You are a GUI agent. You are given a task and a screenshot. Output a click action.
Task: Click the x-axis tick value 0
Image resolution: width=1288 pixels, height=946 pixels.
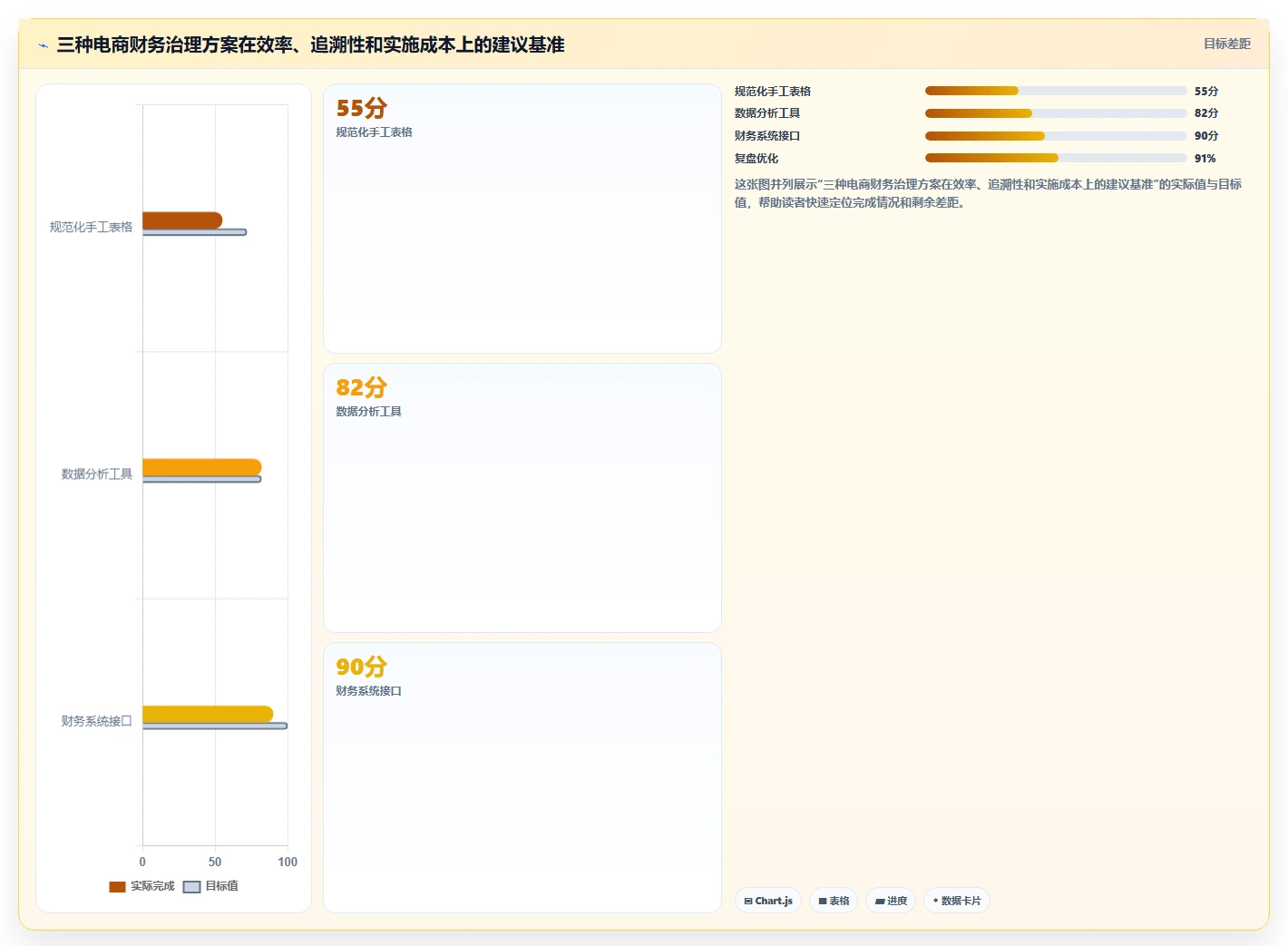point(142,862)
